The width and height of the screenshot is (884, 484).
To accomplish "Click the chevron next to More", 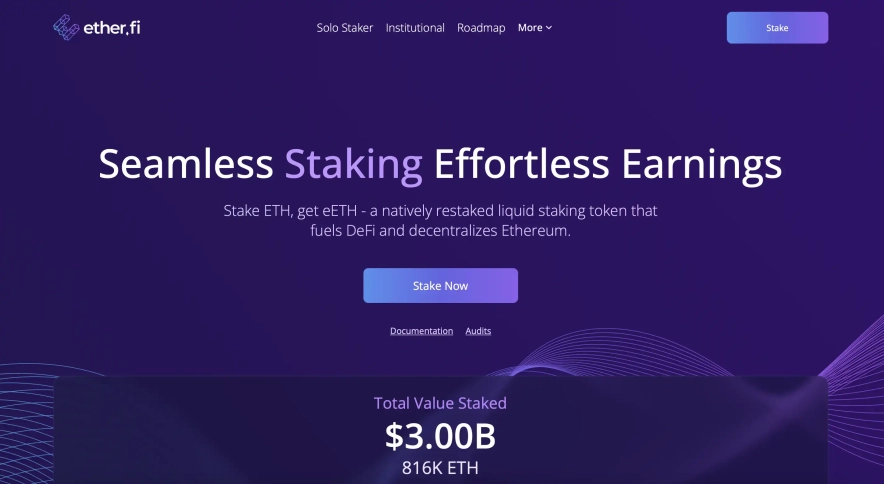I will tap(549, 28).
